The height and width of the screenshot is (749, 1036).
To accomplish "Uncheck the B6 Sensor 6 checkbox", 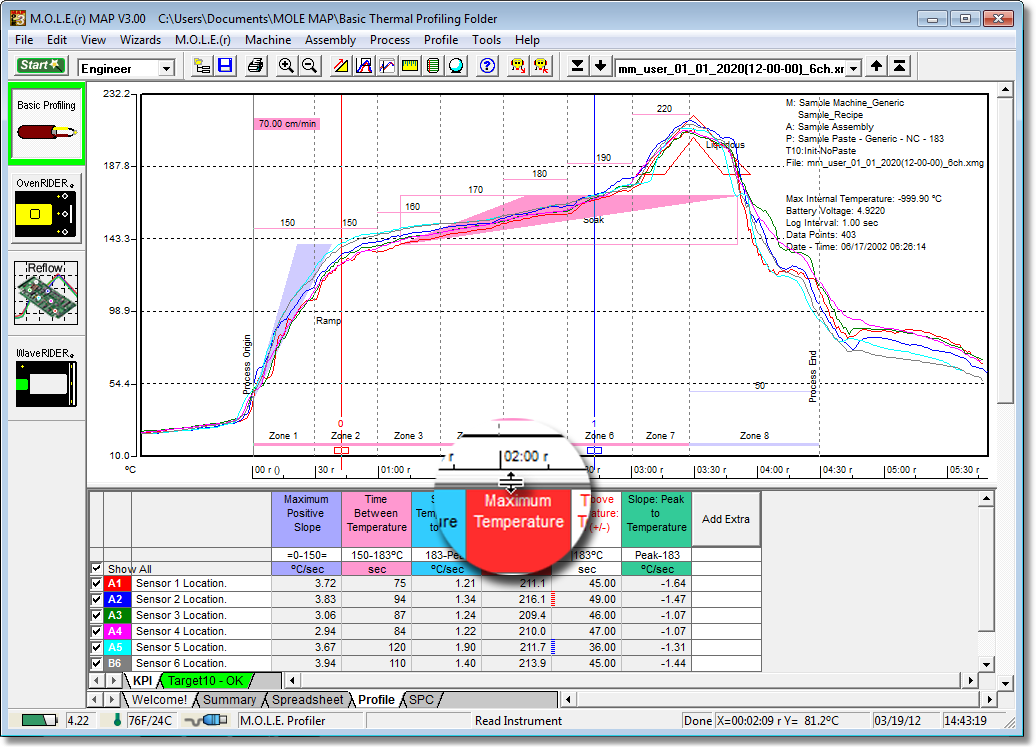I will [x=96, y=663].
